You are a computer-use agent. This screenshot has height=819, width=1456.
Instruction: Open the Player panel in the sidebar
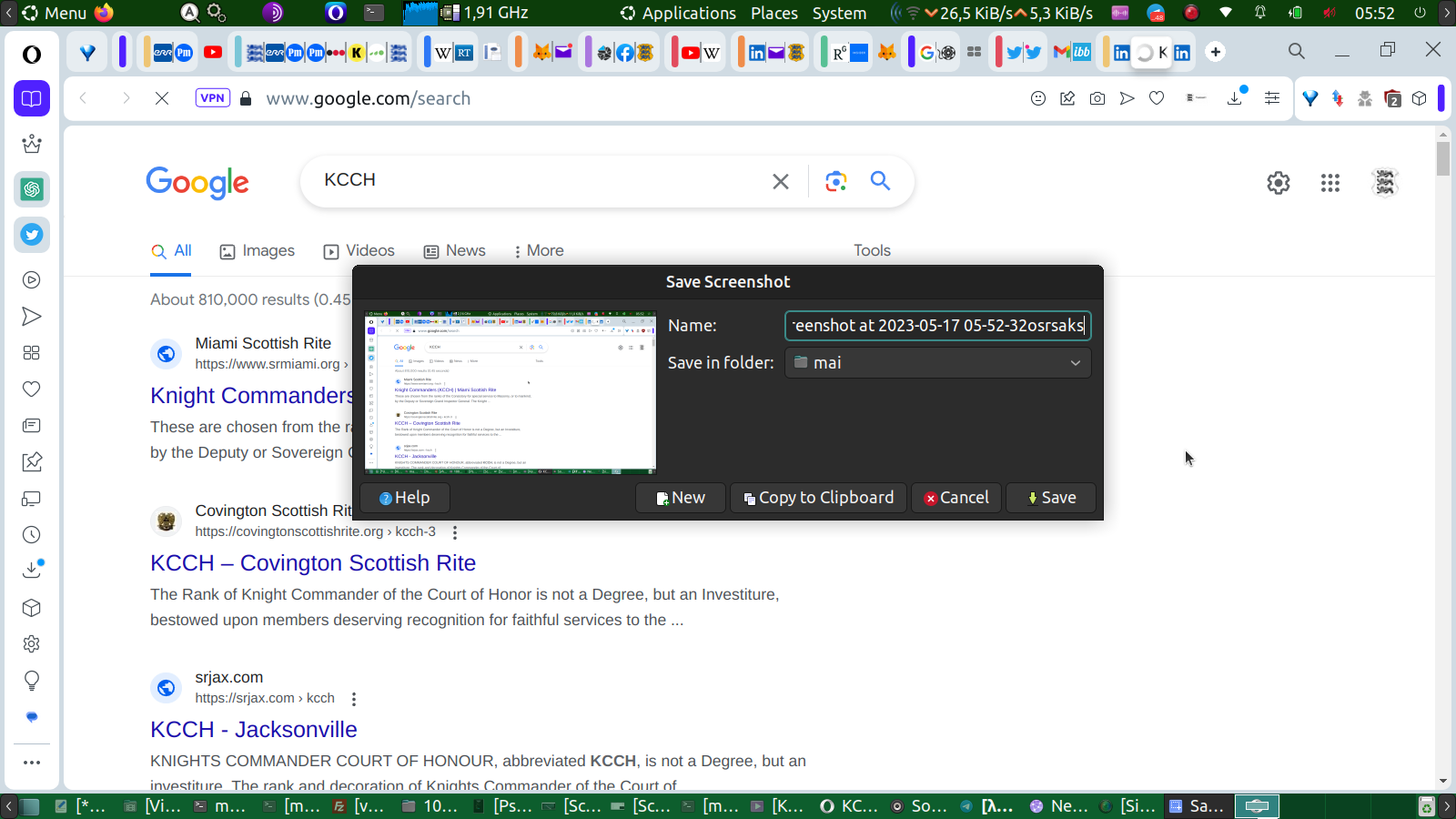(32, 280)
